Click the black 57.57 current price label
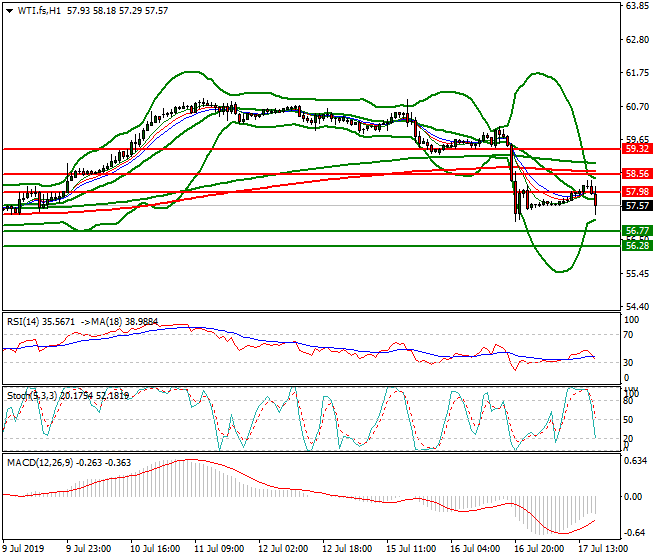Screen dimensions: 660x560 coord(637,205)
